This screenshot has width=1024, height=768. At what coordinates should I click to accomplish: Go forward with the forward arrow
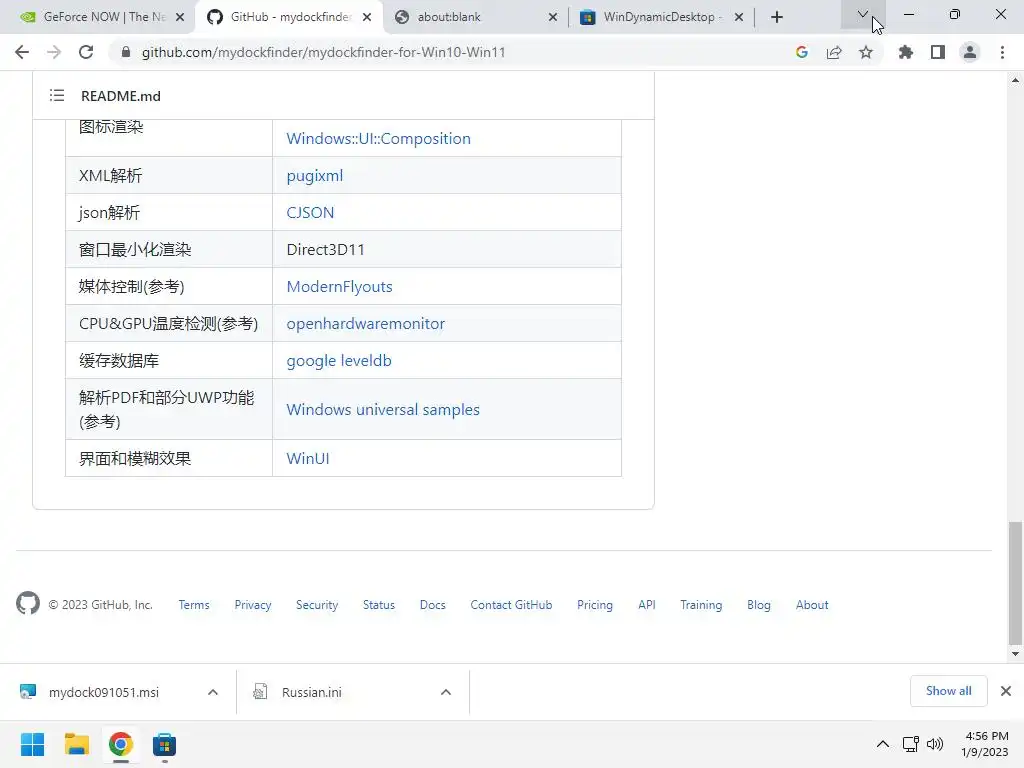[54, 52]
